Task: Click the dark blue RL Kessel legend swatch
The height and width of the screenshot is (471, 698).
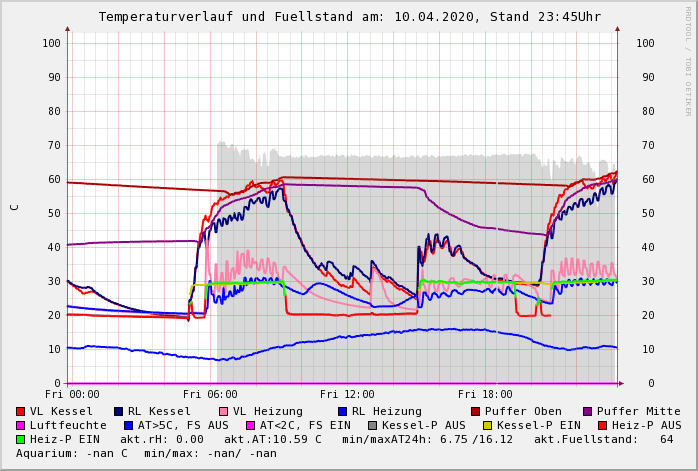Action: click(x=118, y=411)
